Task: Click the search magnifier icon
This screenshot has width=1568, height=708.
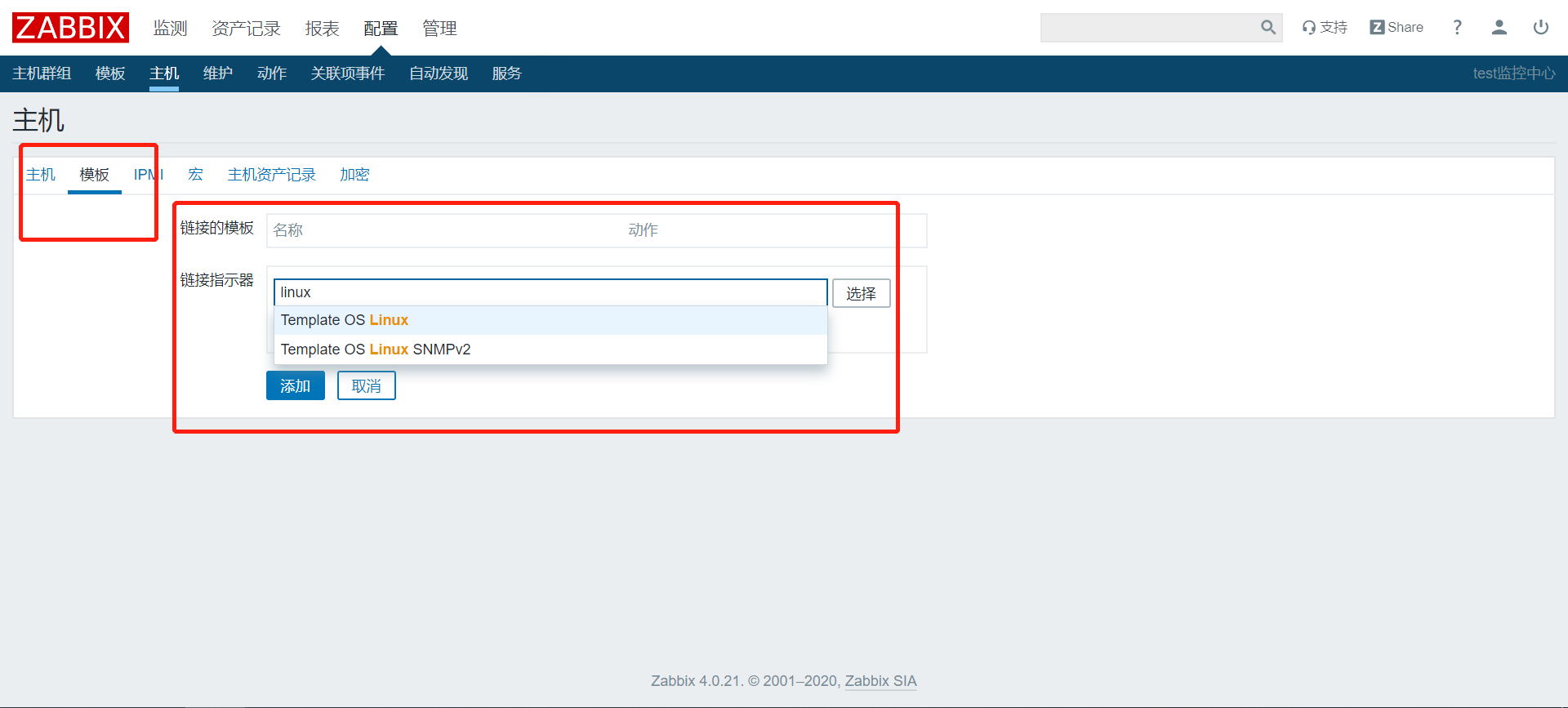Action: (x=1267, y=28)
